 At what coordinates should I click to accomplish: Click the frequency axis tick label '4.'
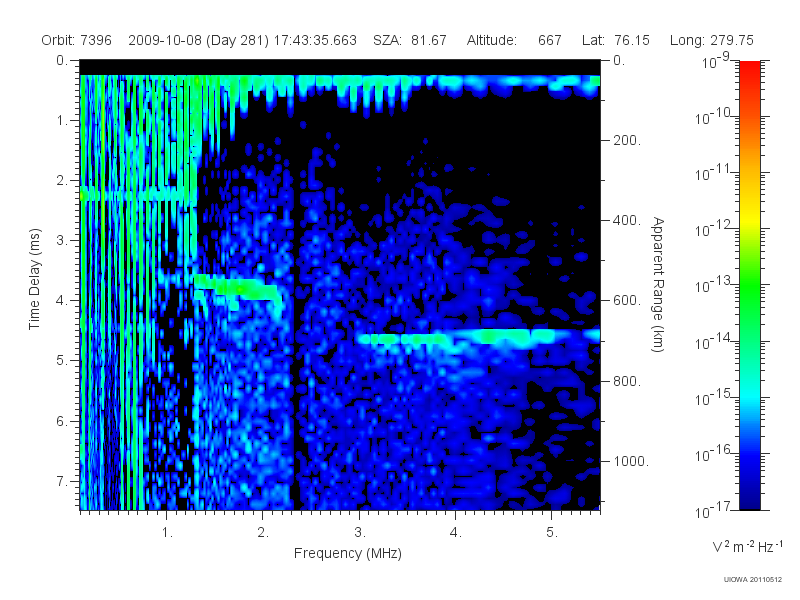(456, 533)
